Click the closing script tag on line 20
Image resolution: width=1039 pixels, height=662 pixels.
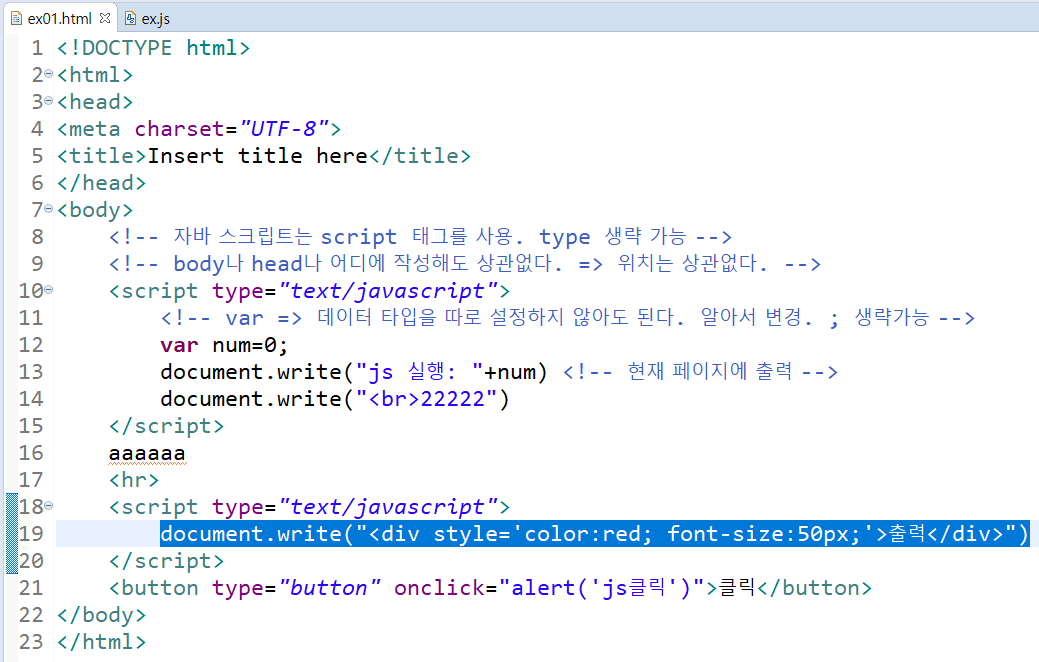click(166, 561)
